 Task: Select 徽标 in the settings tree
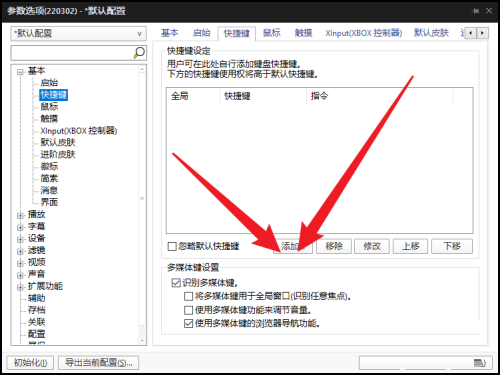coord(49,166)
